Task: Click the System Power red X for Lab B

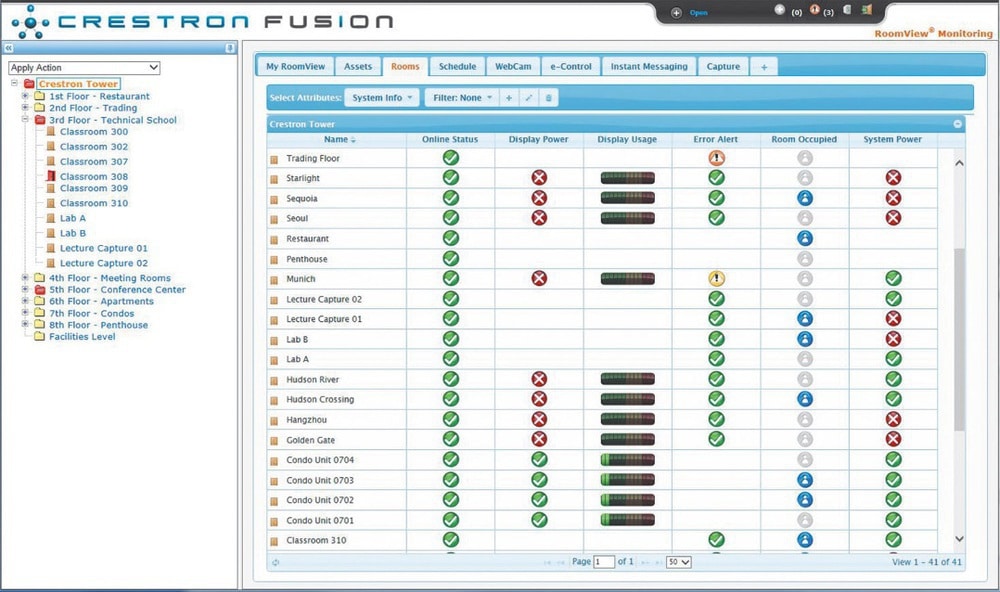Action: pos(893,339)
